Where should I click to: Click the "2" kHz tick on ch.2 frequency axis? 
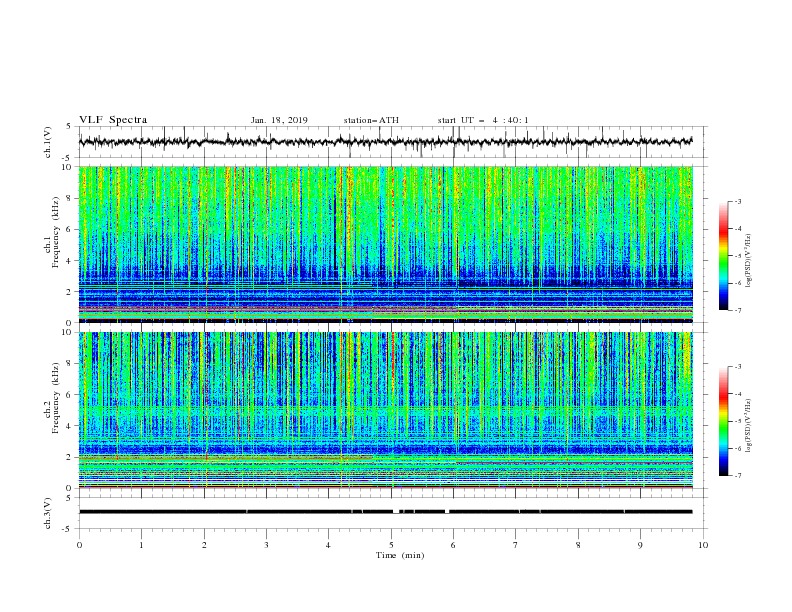coord(69,457)
